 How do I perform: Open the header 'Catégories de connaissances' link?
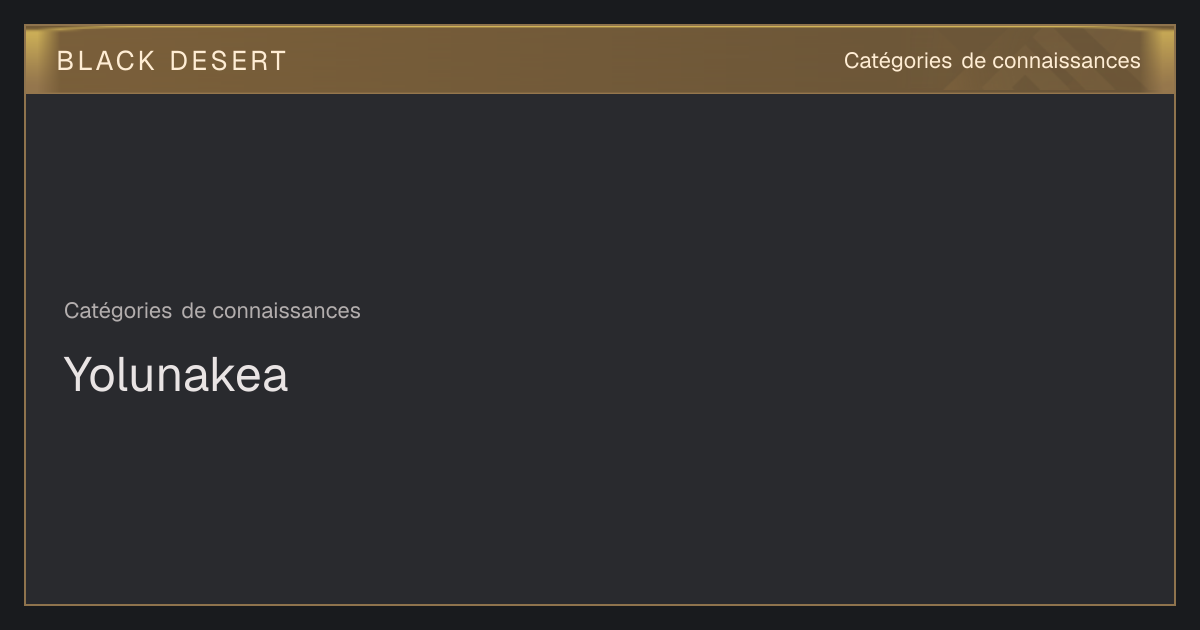point(992,61)
